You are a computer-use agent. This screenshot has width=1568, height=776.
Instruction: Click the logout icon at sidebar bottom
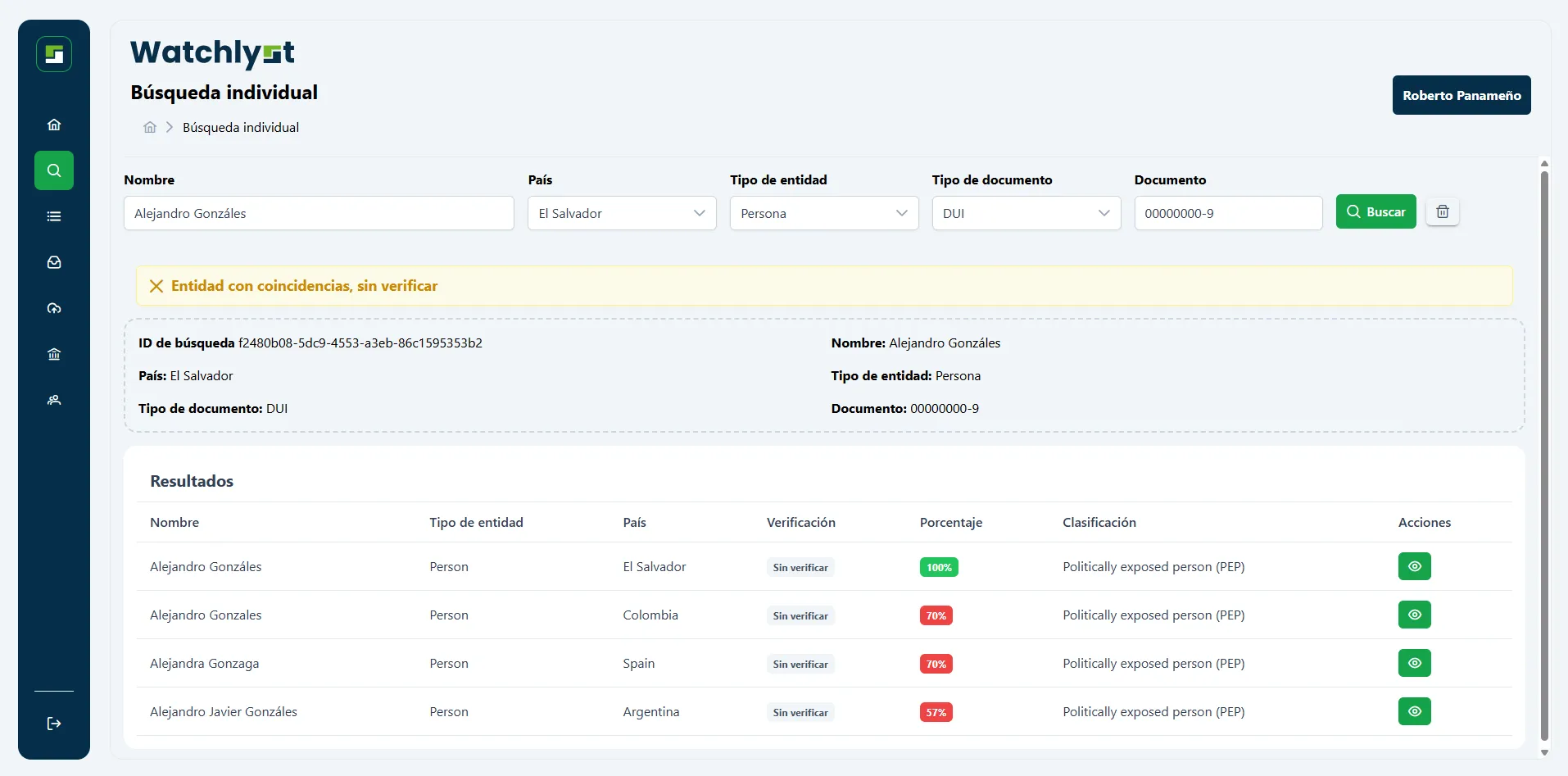[54, 724]
